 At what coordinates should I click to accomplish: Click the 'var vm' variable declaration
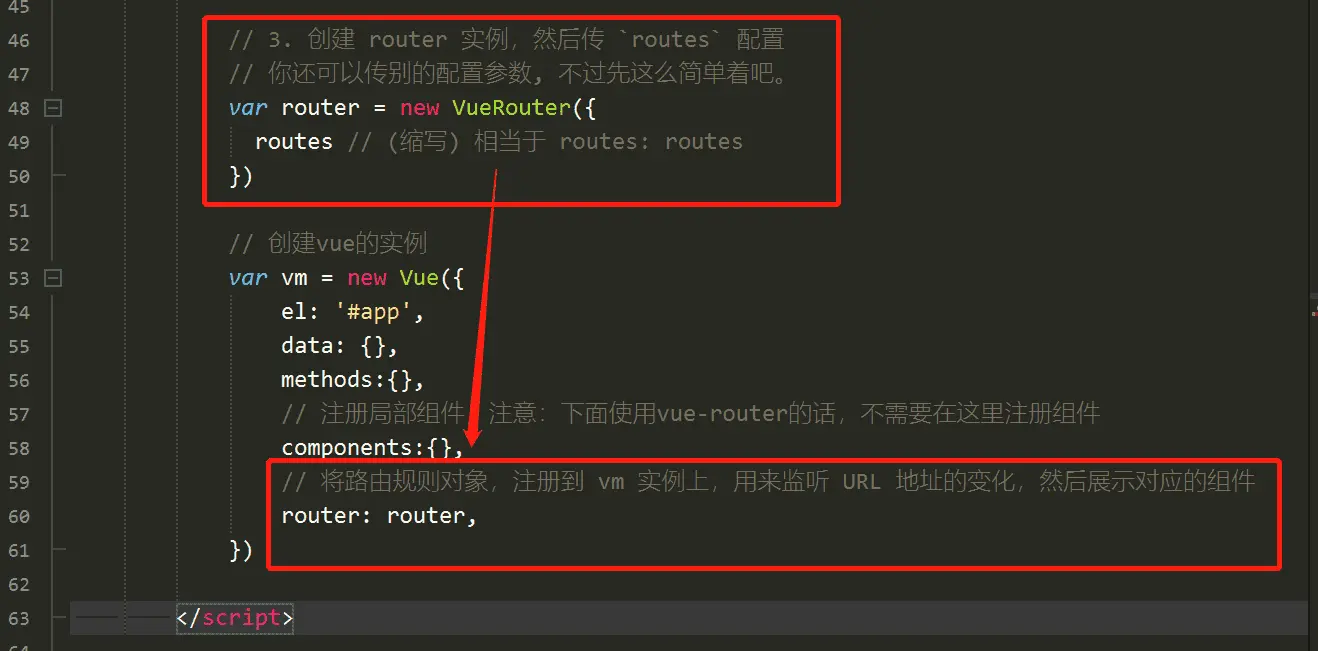[268, 278]
